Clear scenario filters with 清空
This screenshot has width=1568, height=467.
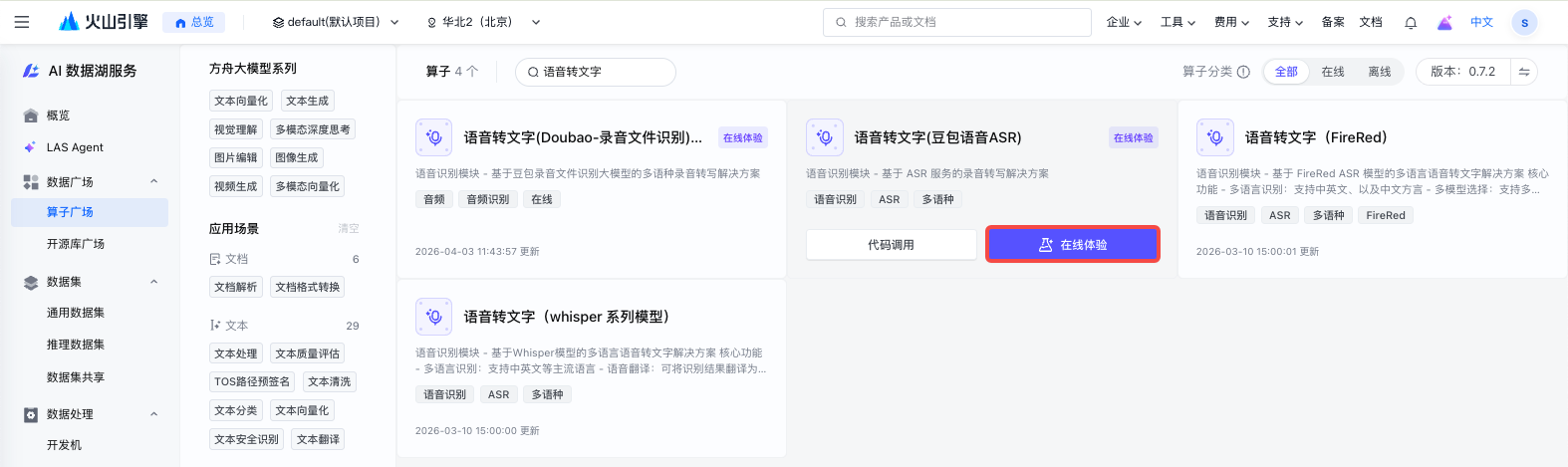(x=349, y=229)
